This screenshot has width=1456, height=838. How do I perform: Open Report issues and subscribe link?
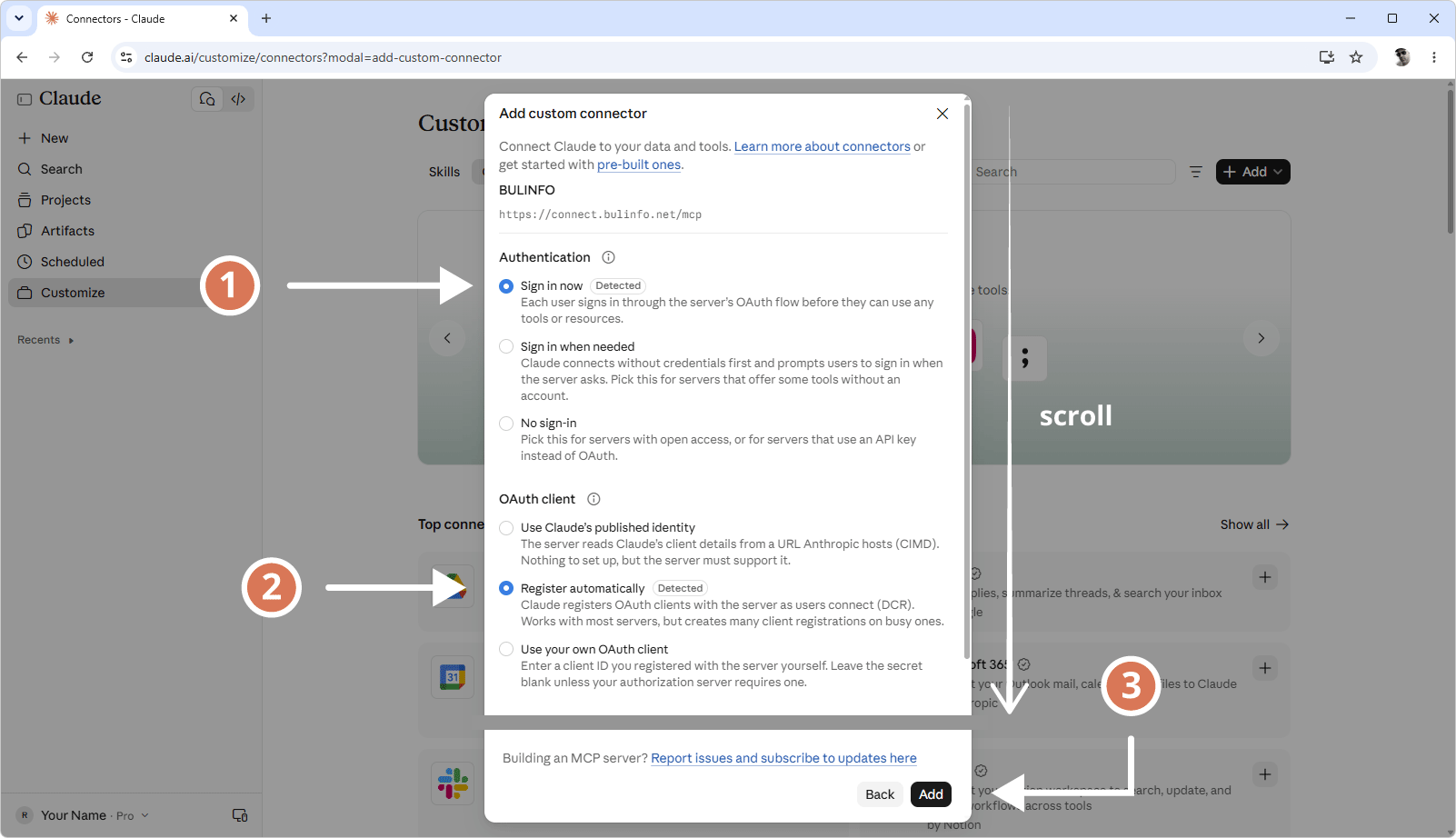[783, 758]
